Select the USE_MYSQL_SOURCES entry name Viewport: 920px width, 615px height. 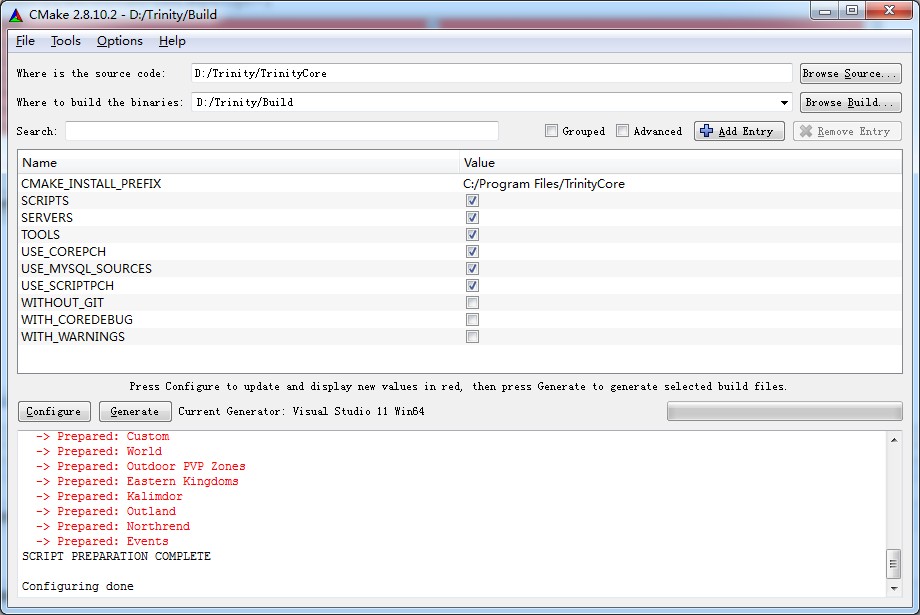tap(86, 269)
